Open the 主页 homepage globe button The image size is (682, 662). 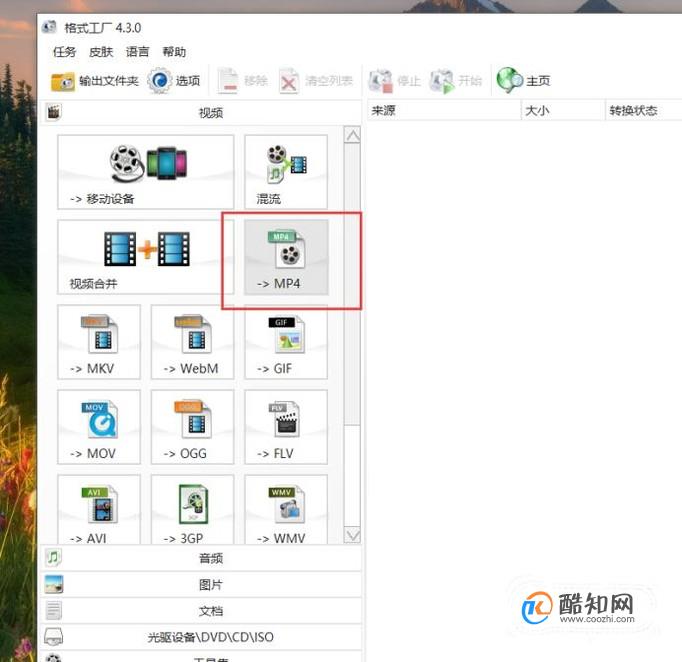tap(524, 81)
